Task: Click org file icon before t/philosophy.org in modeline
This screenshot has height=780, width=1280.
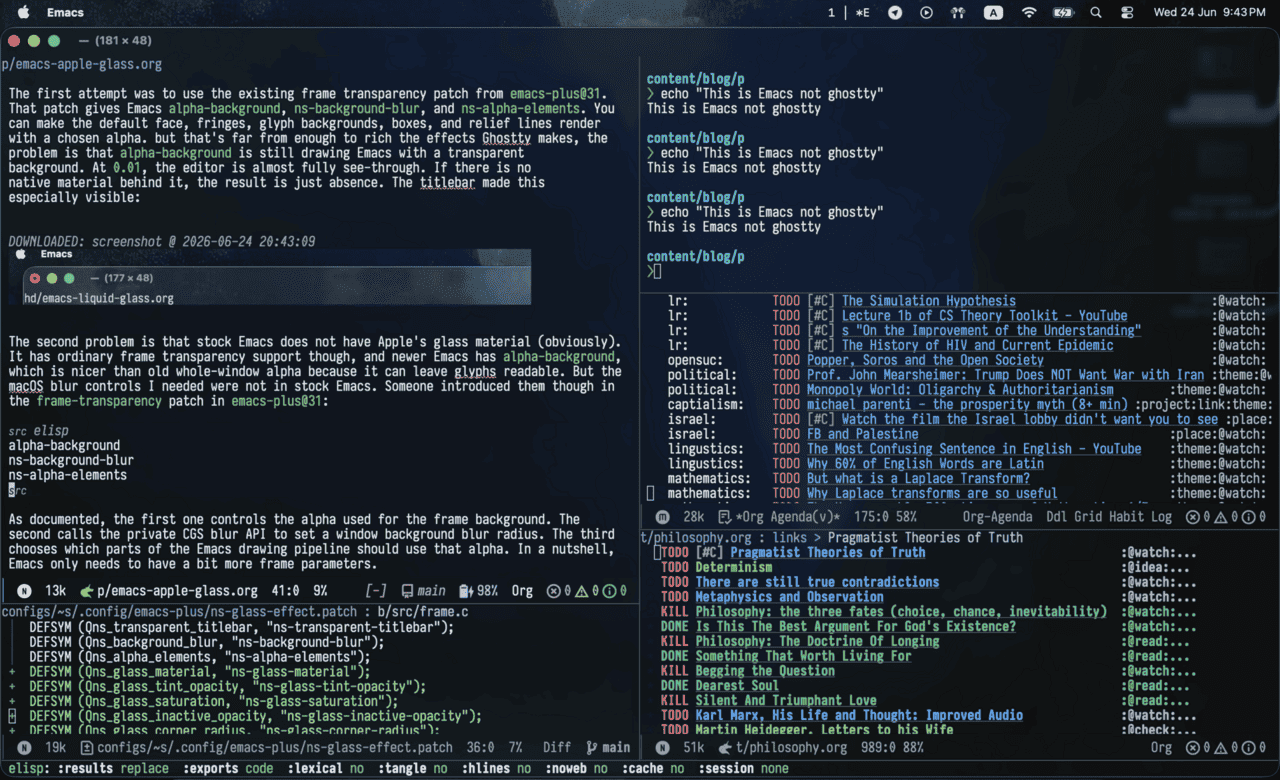Action: [x=725, y=747]
